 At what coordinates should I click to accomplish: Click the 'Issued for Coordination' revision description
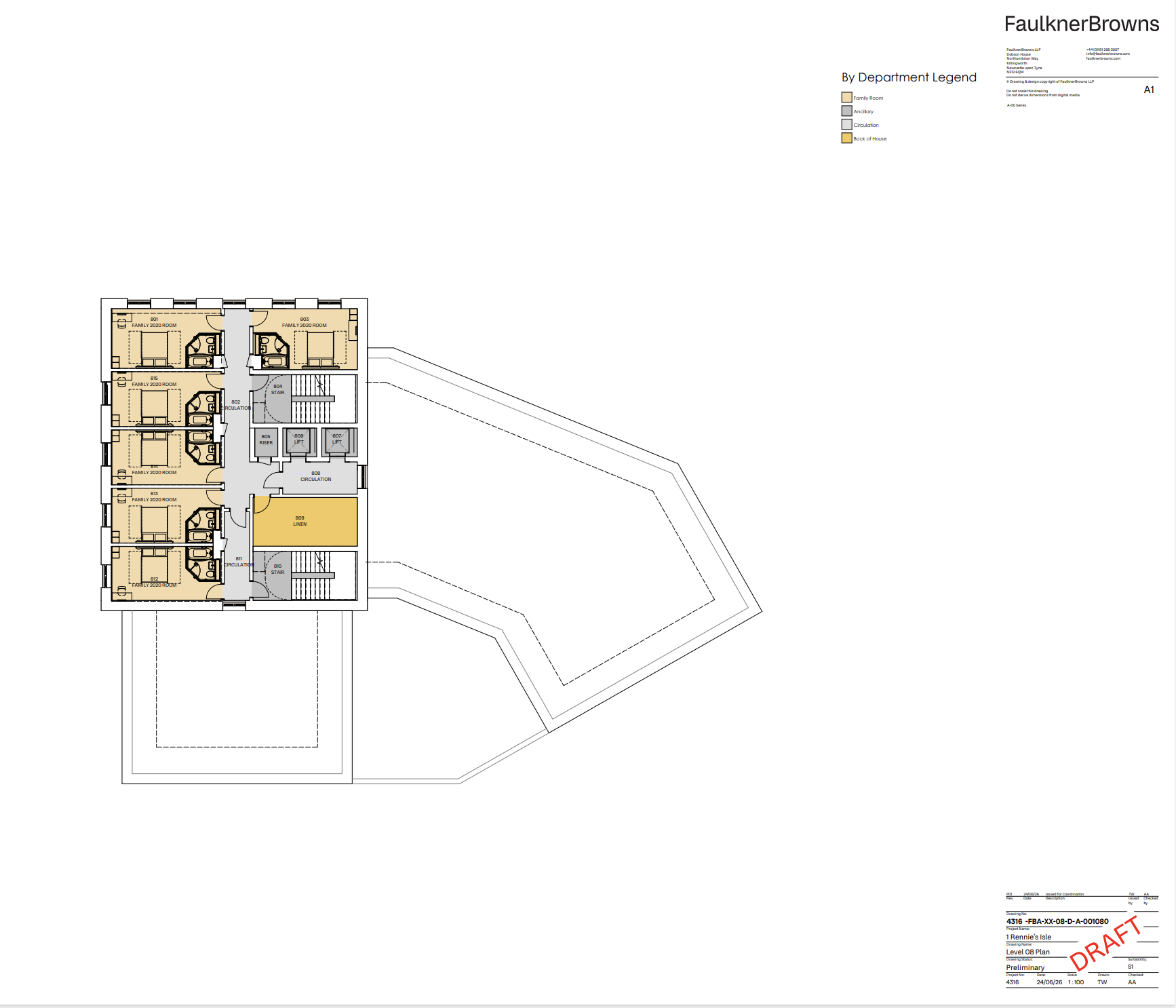tap(1064, 894)
